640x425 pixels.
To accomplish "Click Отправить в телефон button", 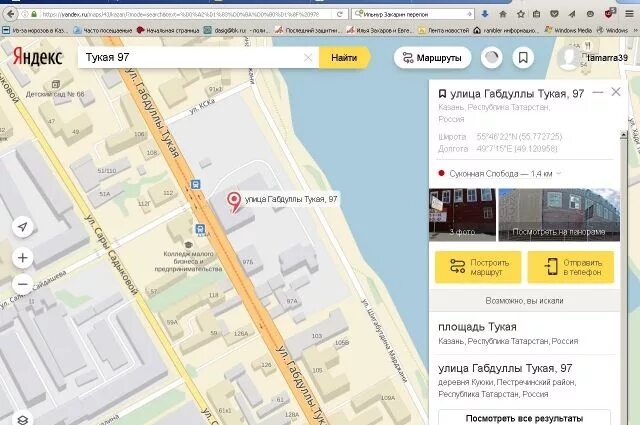I will click(x=571, y=267).
